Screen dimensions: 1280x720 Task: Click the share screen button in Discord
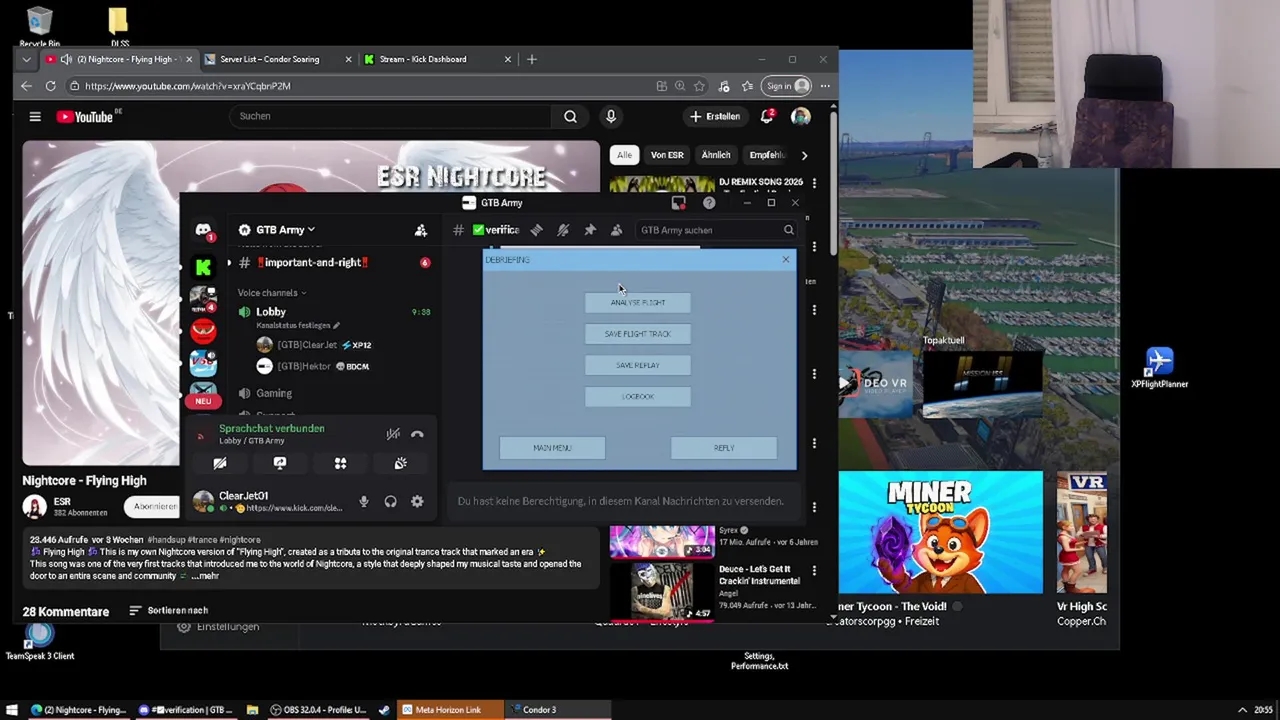click(x=280, y=464)
